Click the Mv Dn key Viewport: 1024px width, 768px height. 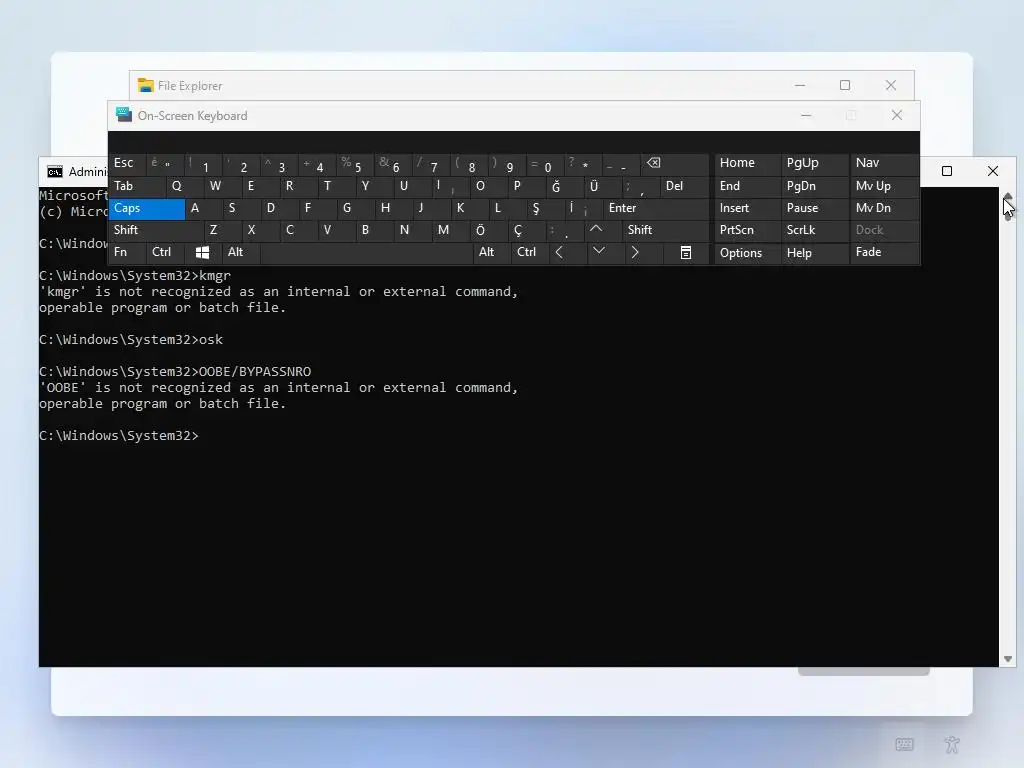pos(884,208)
